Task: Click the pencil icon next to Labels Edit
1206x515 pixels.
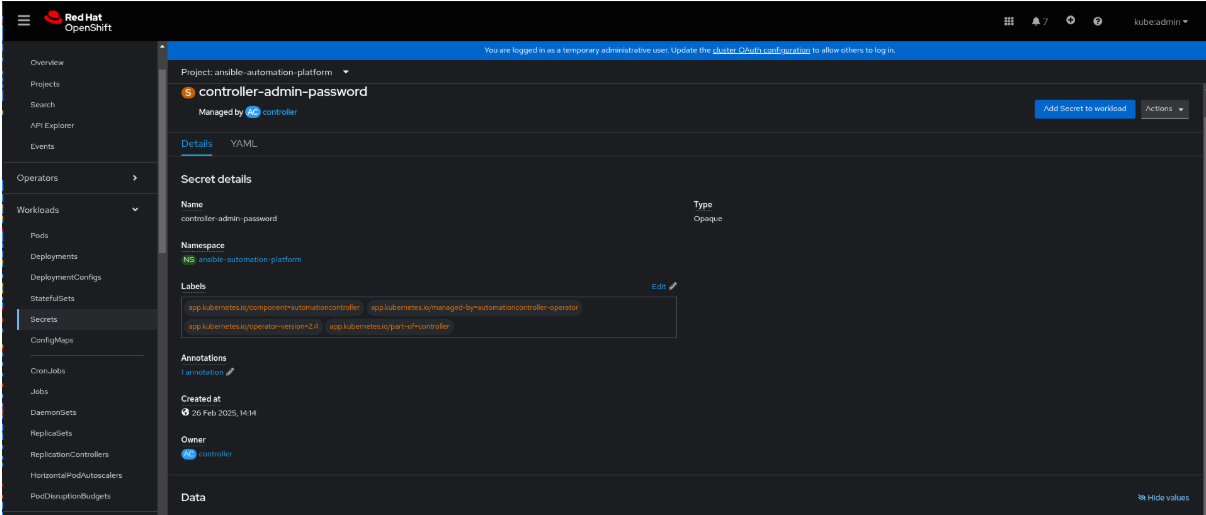Action: click(x=673, y=286)
